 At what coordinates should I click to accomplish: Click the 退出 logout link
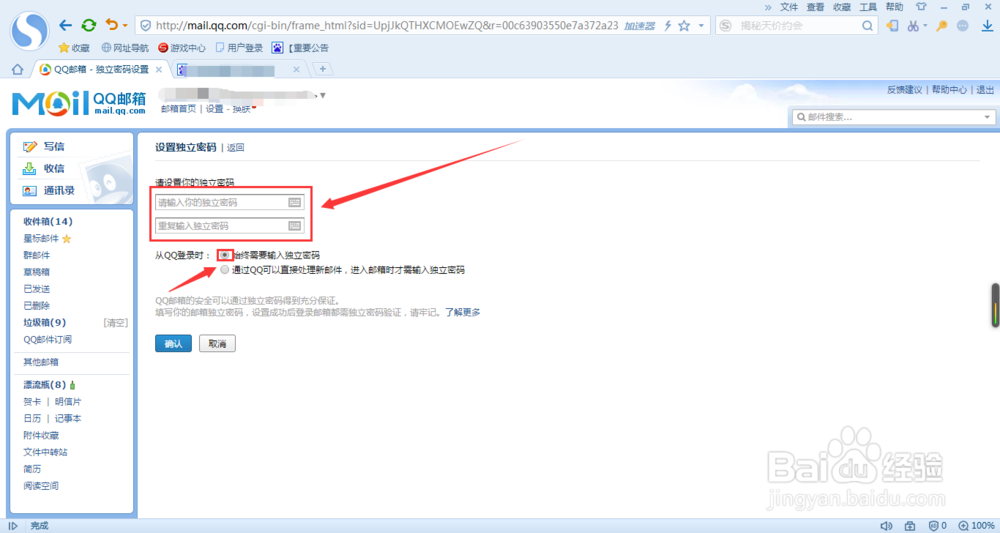(x=985, y=90)
